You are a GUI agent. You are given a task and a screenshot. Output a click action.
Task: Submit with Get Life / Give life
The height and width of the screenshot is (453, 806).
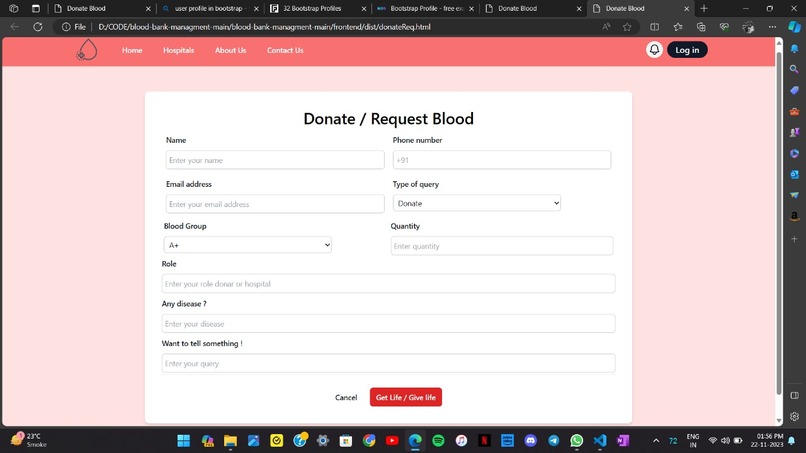point(406,397)
